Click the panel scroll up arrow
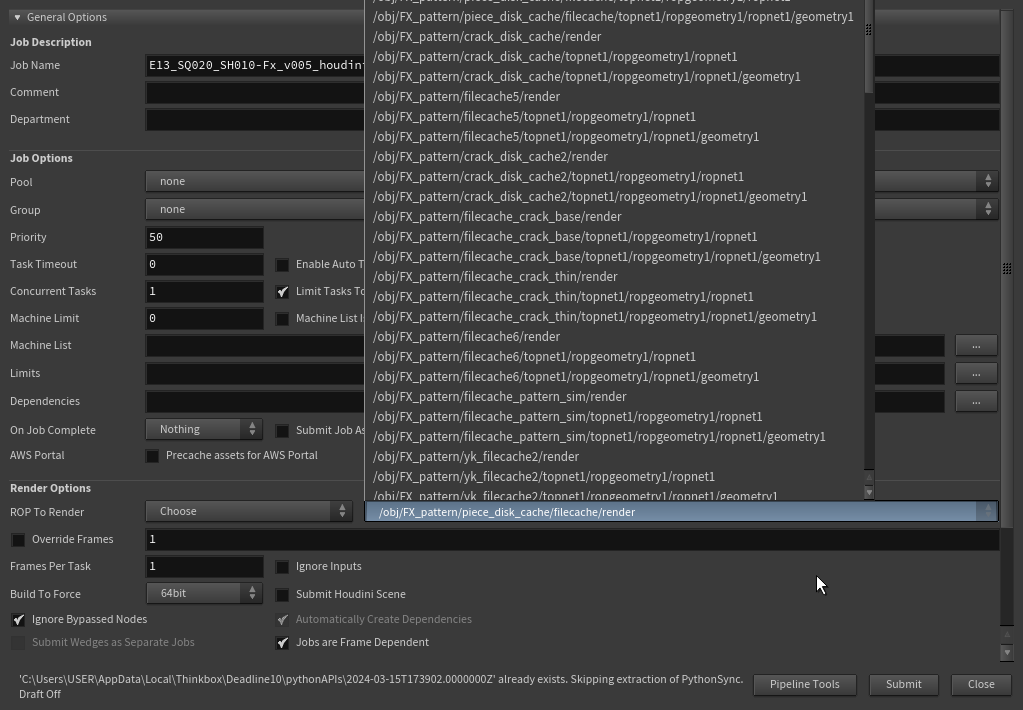 1007,634
